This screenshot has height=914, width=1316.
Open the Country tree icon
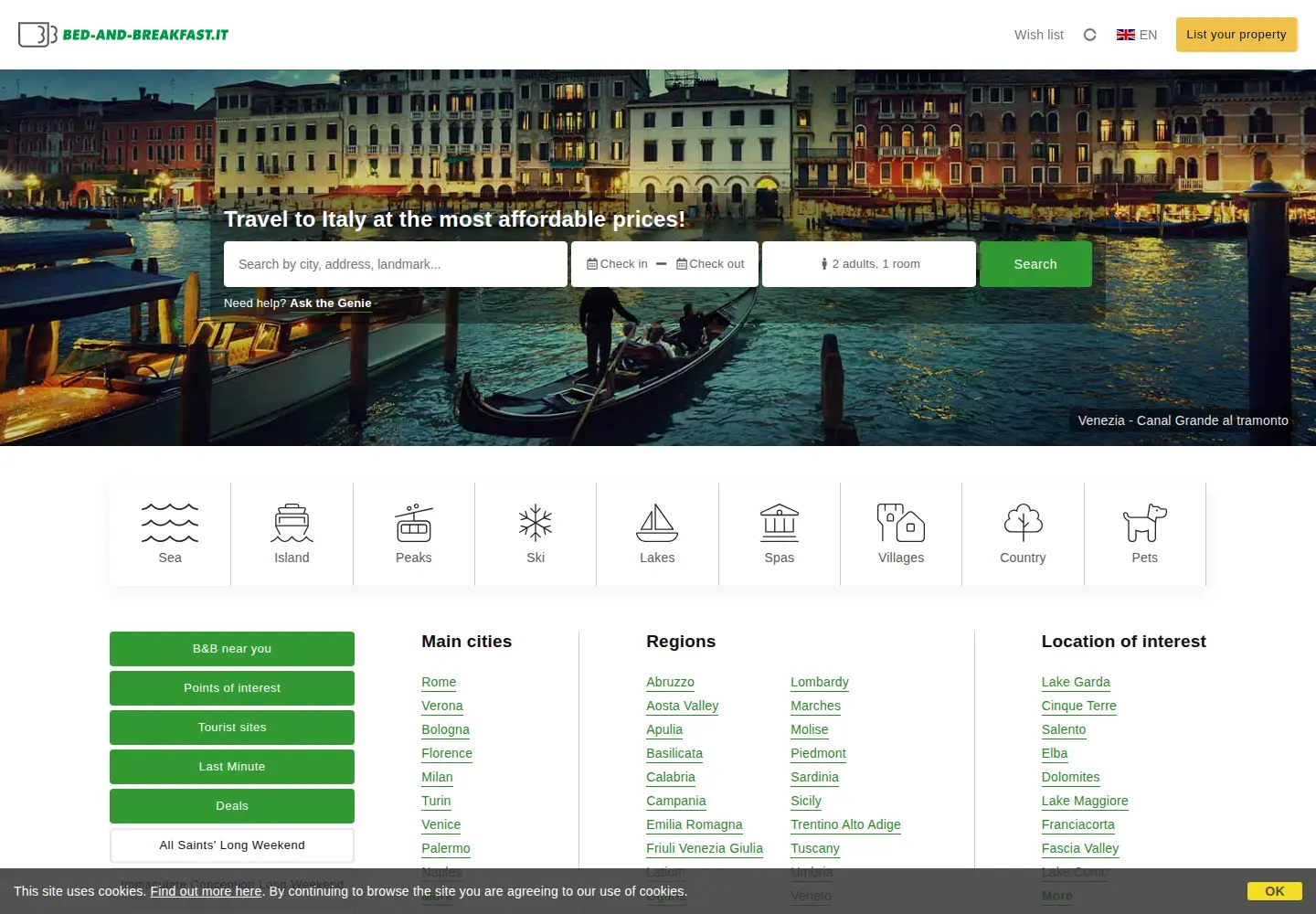(x=1023, y=523)
